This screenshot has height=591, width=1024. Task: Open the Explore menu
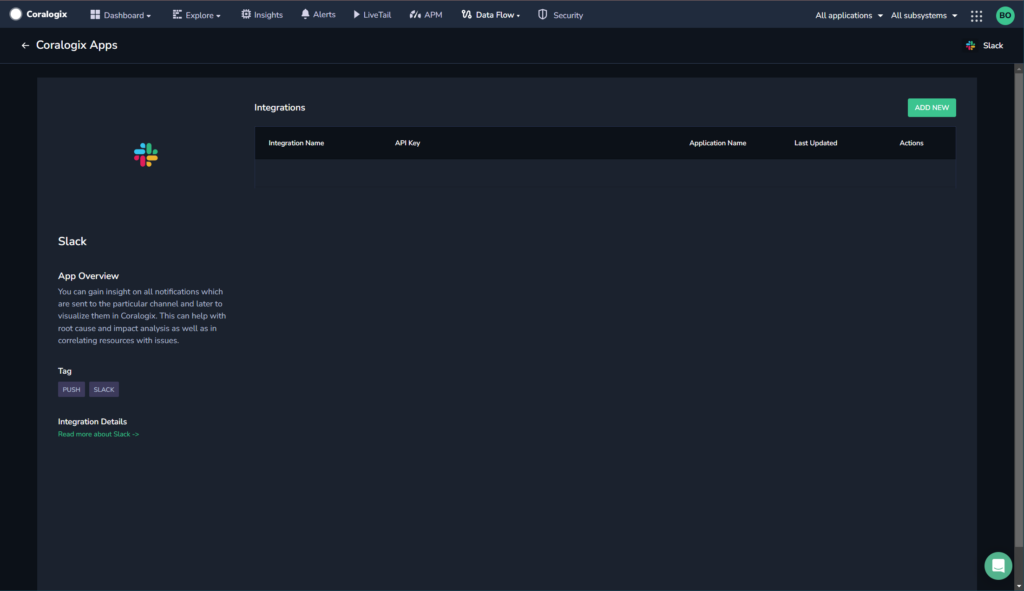(x=196, y=15)
